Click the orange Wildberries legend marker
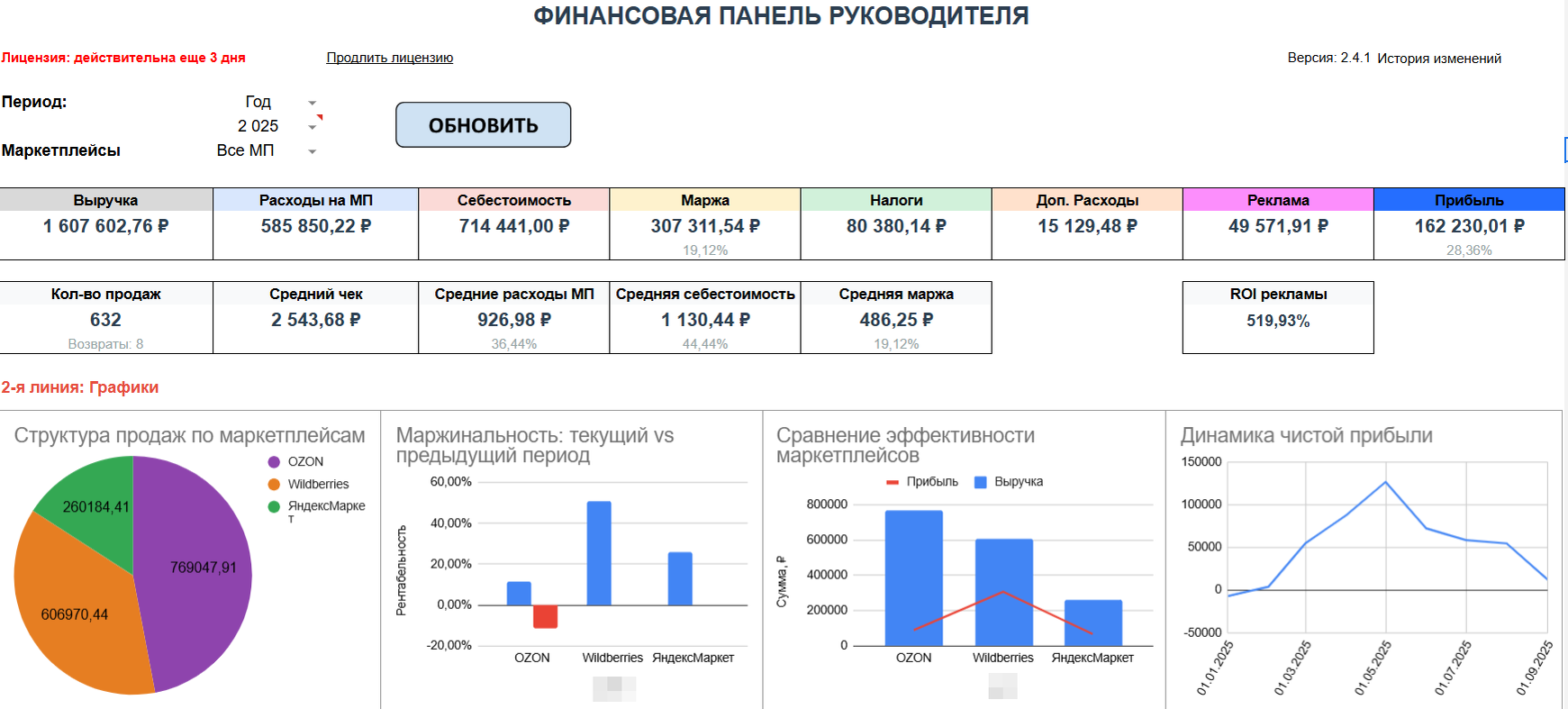The image size is (1568, 709). pyautogui.click(x=274, y=485)
